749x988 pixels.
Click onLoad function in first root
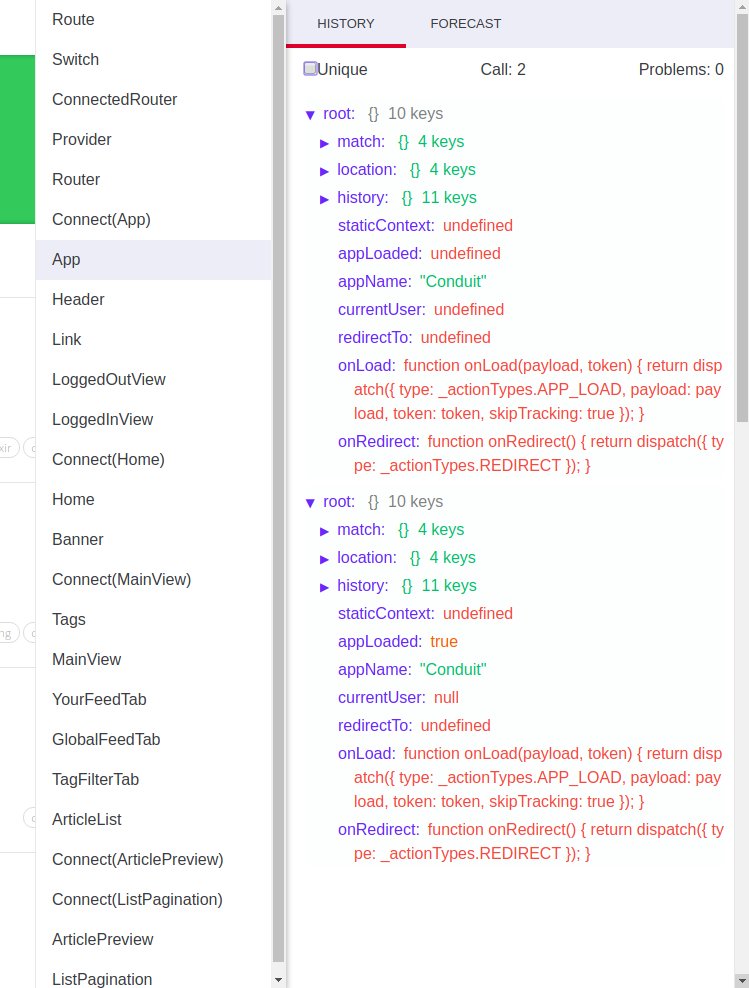(530, 389)
